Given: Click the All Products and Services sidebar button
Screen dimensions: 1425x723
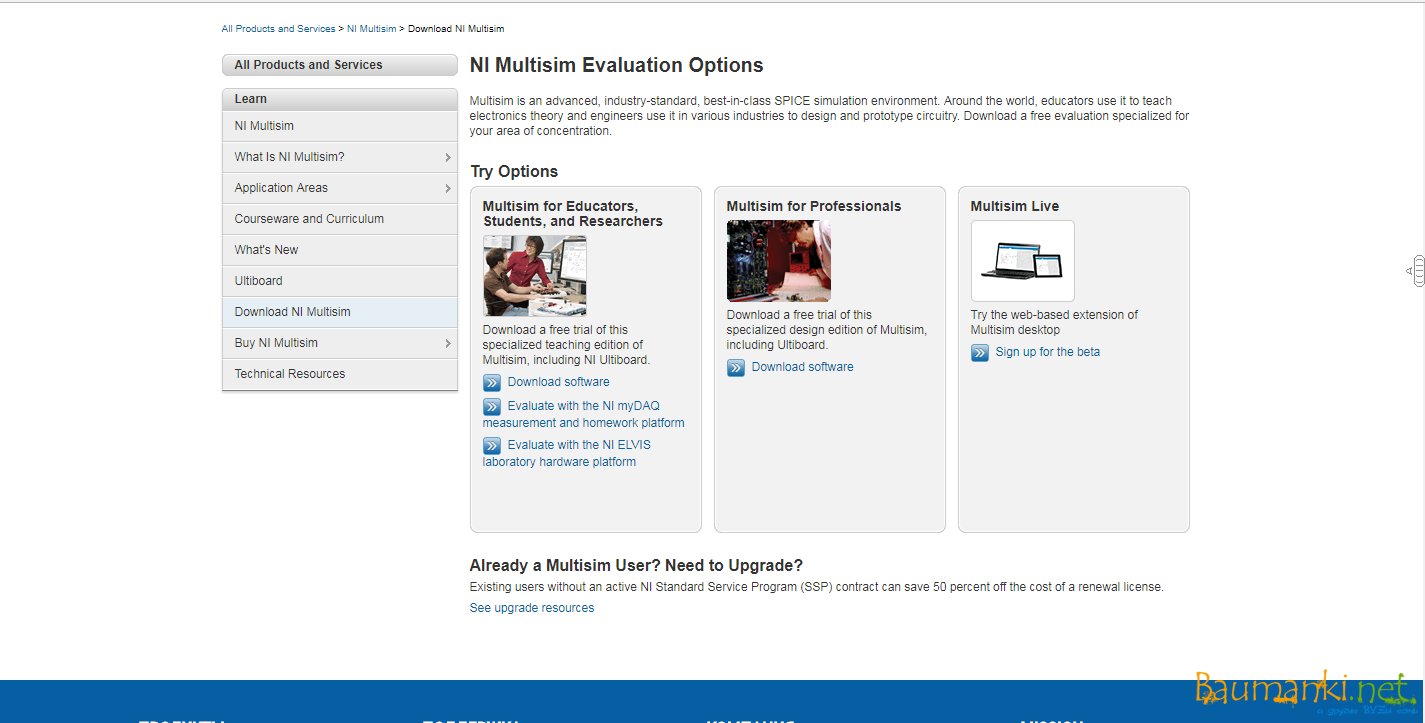Looking at the screenshot, I should click(340, 65).
